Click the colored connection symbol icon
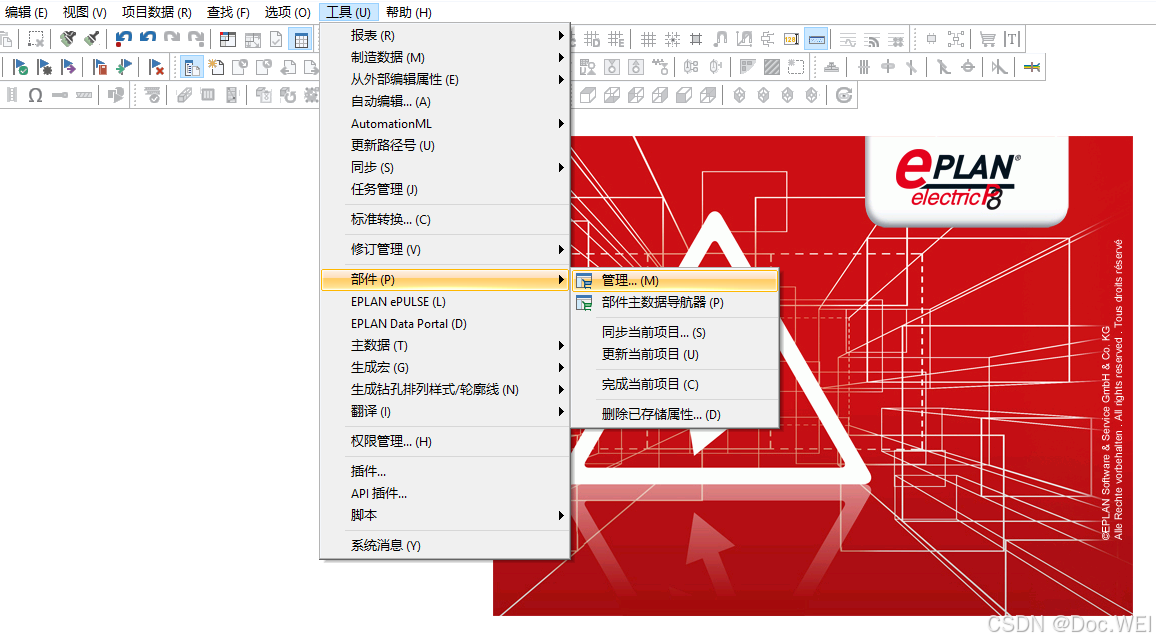1156x644 pixels. pos(1032,68)
